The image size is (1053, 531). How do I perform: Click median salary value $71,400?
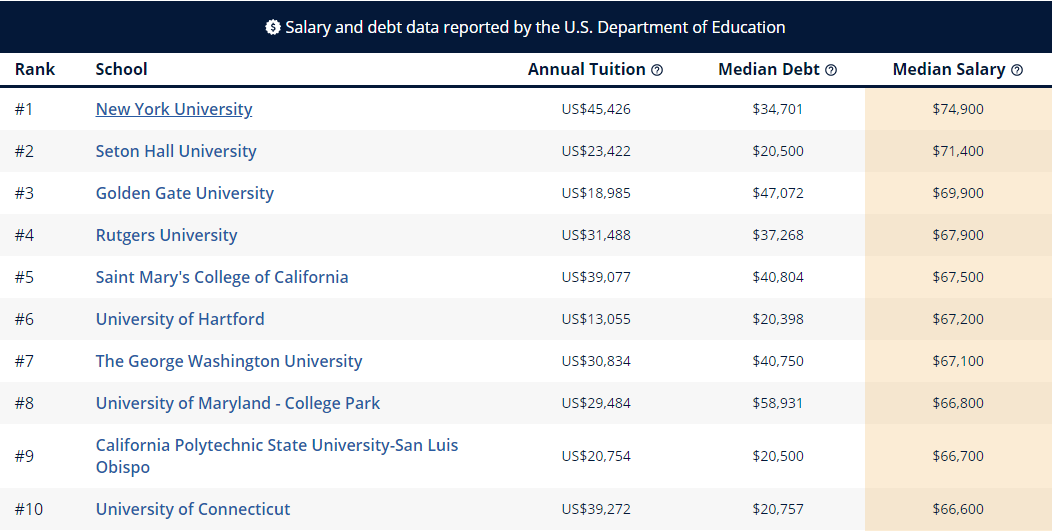[958, 151]
